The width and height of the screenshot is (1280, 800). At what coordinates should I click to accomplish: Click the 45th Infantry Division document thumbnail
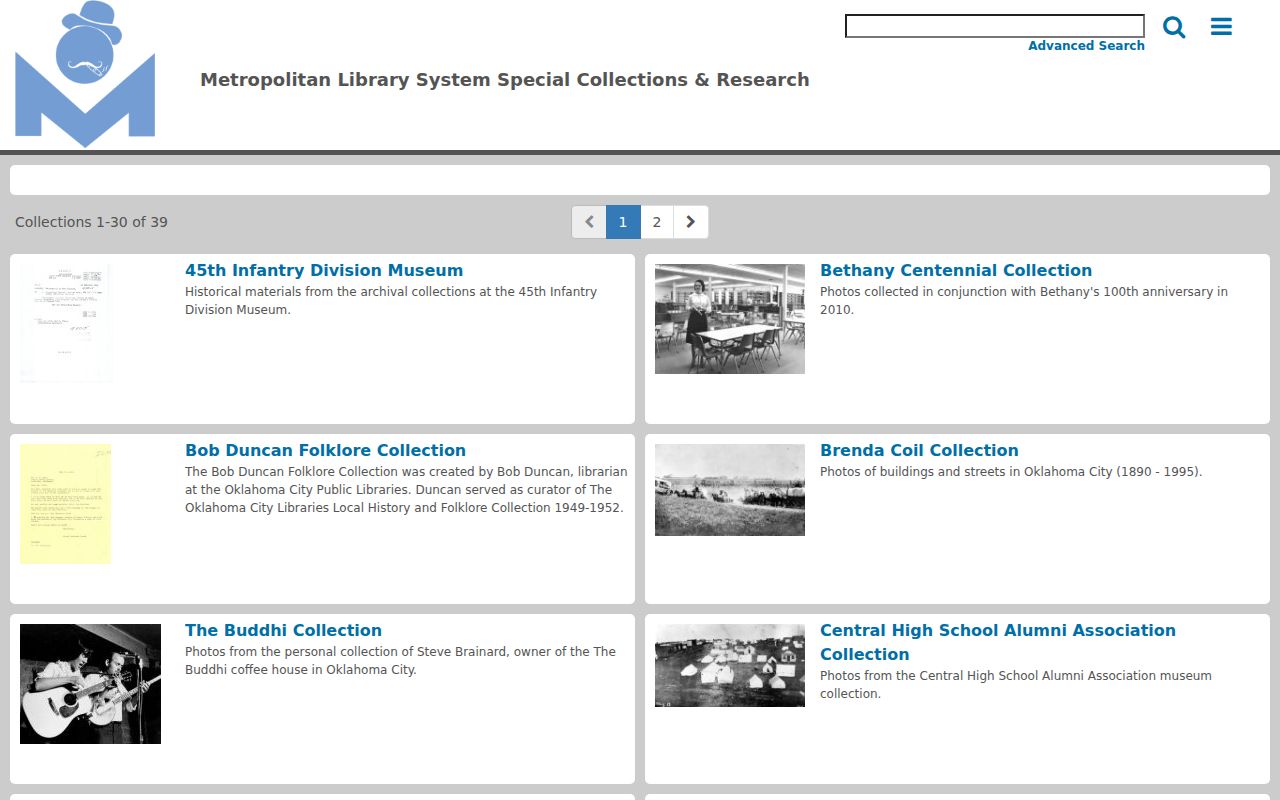tap(66, 323)
